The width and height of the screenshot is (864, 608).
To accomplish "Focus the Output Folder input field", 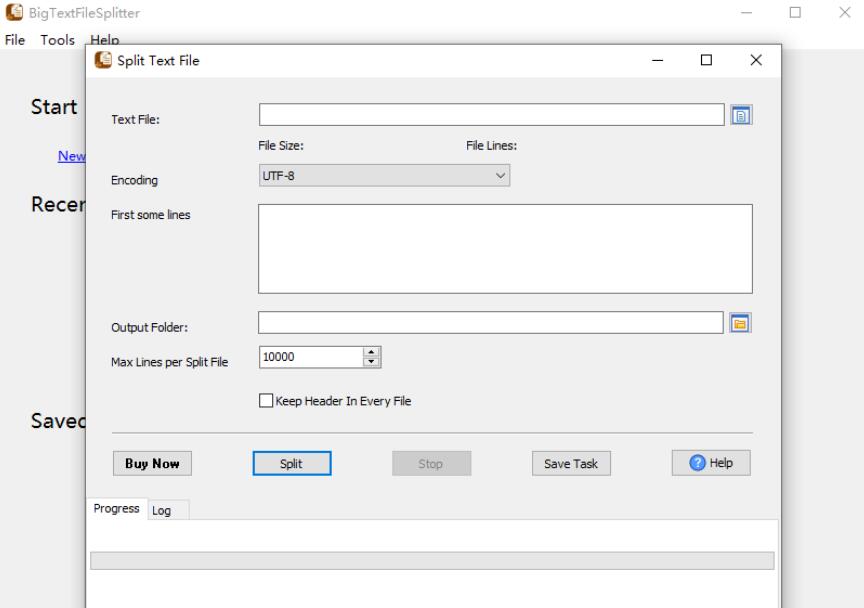I will (x=490, y=322).
